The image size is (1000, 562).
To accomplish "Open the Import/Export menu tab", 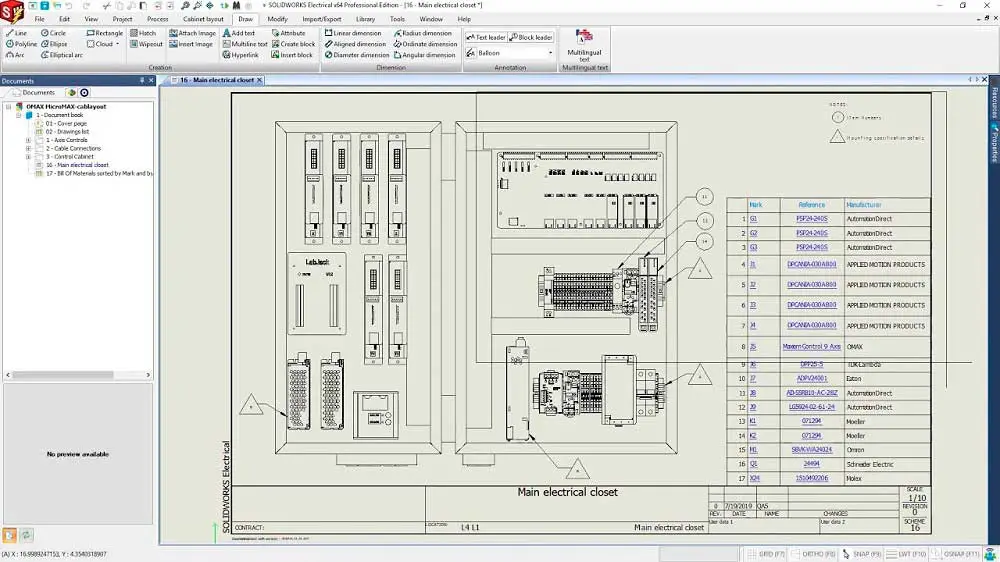I will tap(321, 19).
